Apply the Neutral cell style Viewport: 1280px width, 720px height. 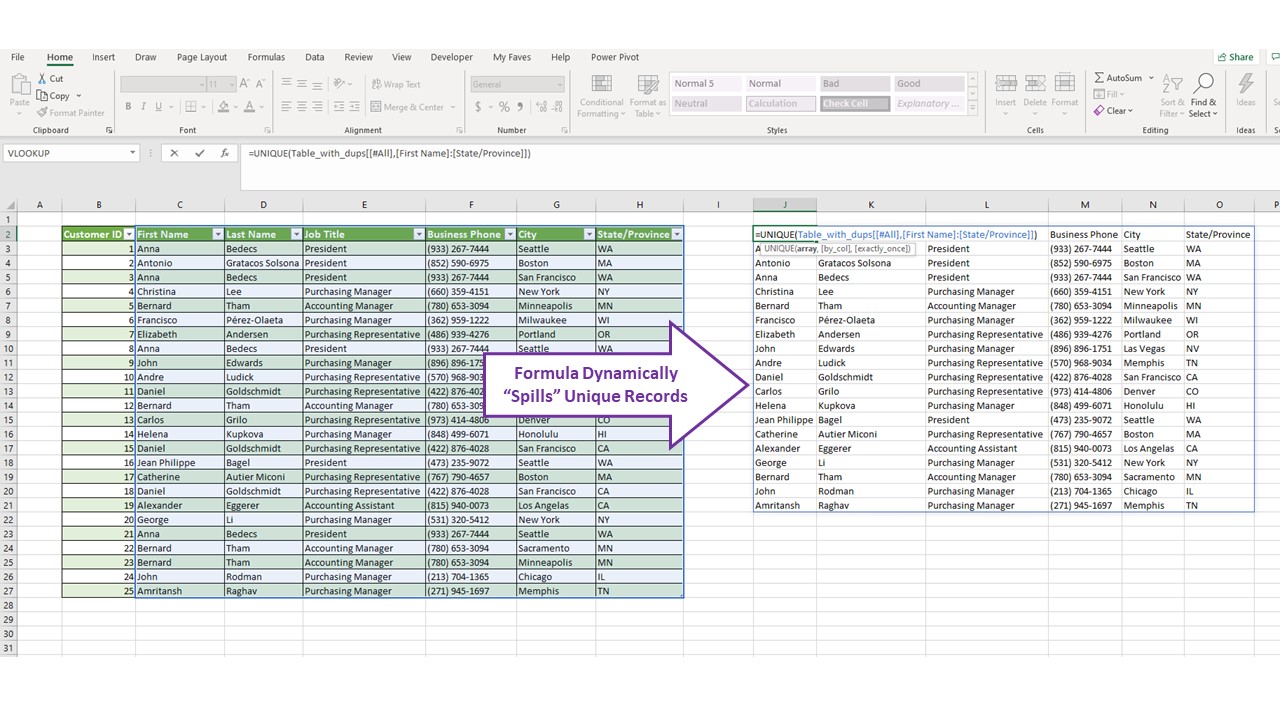point(707,103)
